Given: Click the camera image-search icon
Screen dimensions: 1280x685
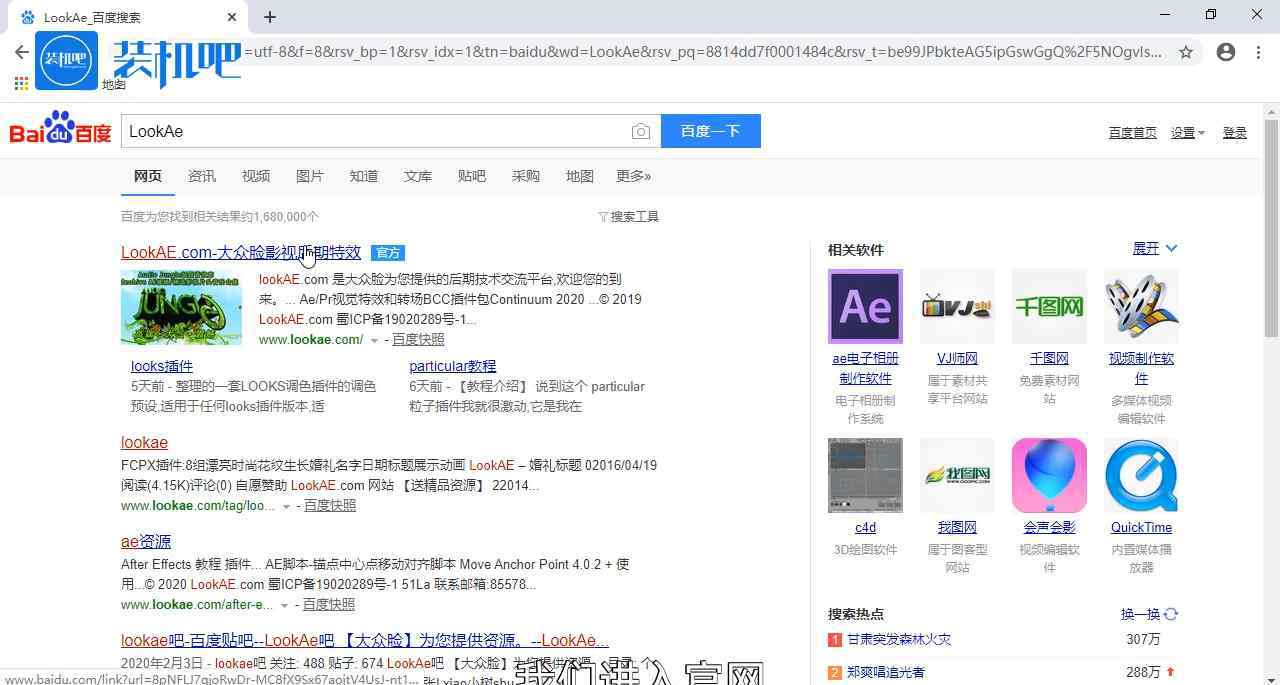Looking at the screenshot, I should coord(641,131).
